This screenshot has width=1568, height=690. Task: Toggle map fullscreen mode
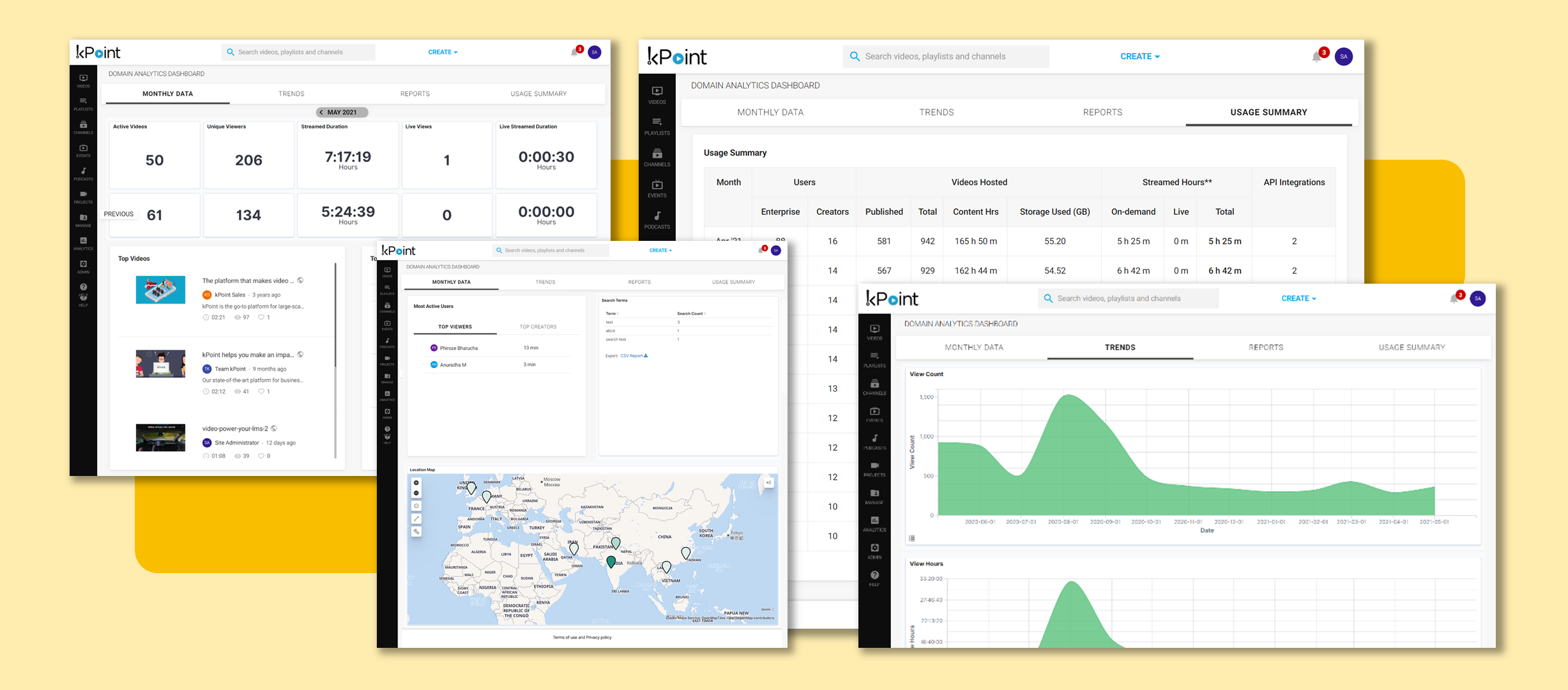(x=416, y=517)
